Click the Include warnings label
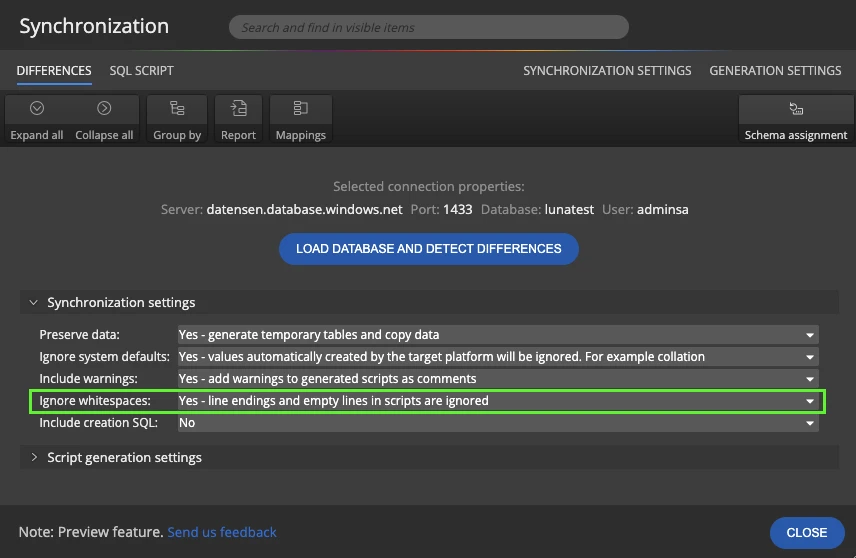The height and width of the screenshot is (558, 856). click(x=88, y=379)
